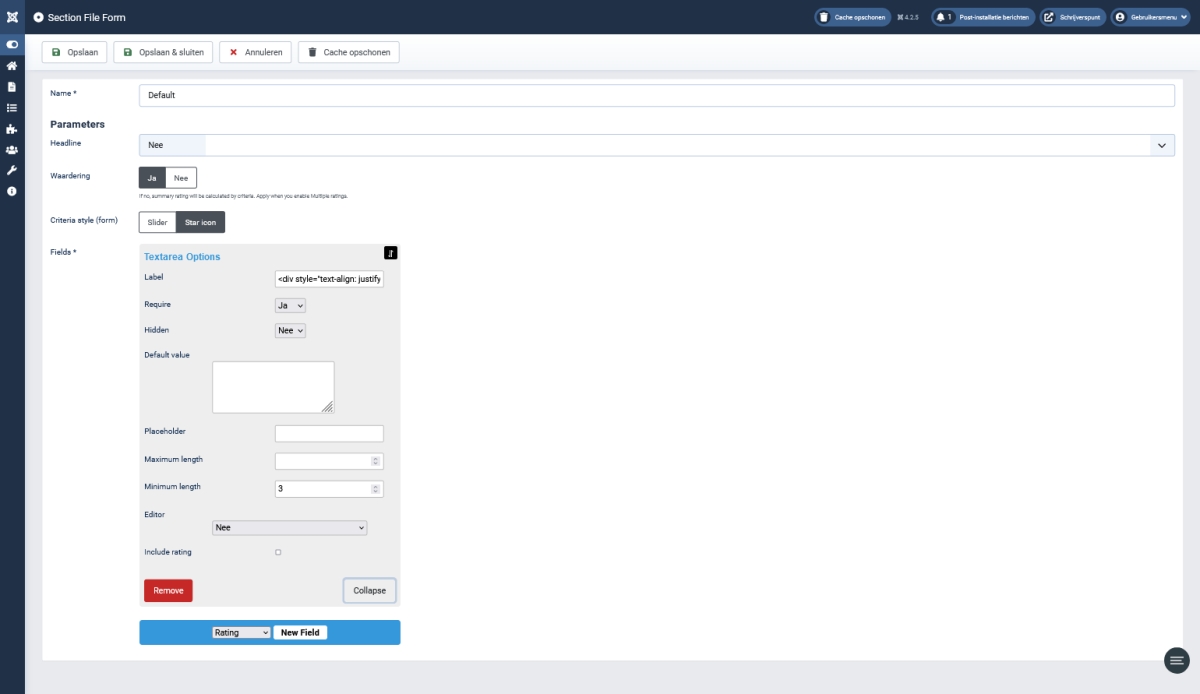Select Slider as criteria style
1200x694 pixels.
coord(157,222)
